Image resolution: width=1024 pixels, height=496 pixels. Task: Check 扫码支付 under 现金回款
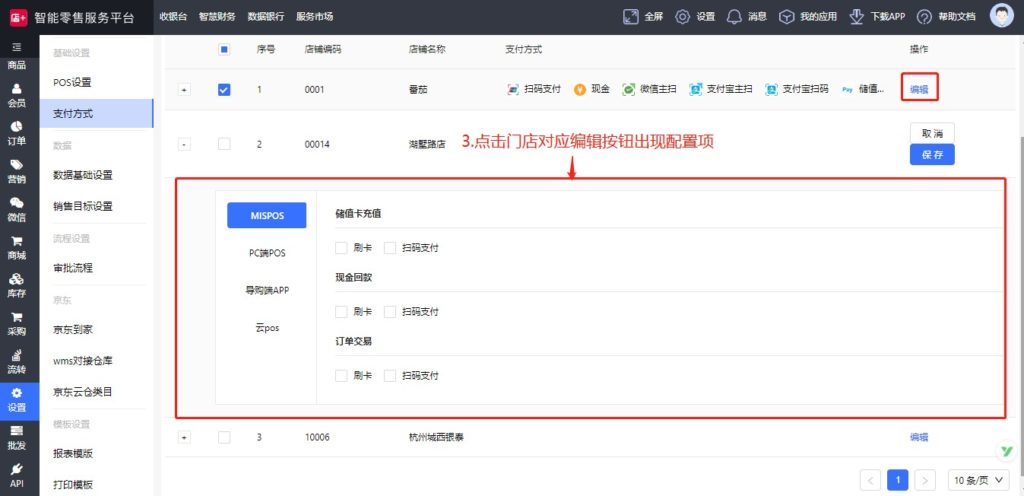390,312
